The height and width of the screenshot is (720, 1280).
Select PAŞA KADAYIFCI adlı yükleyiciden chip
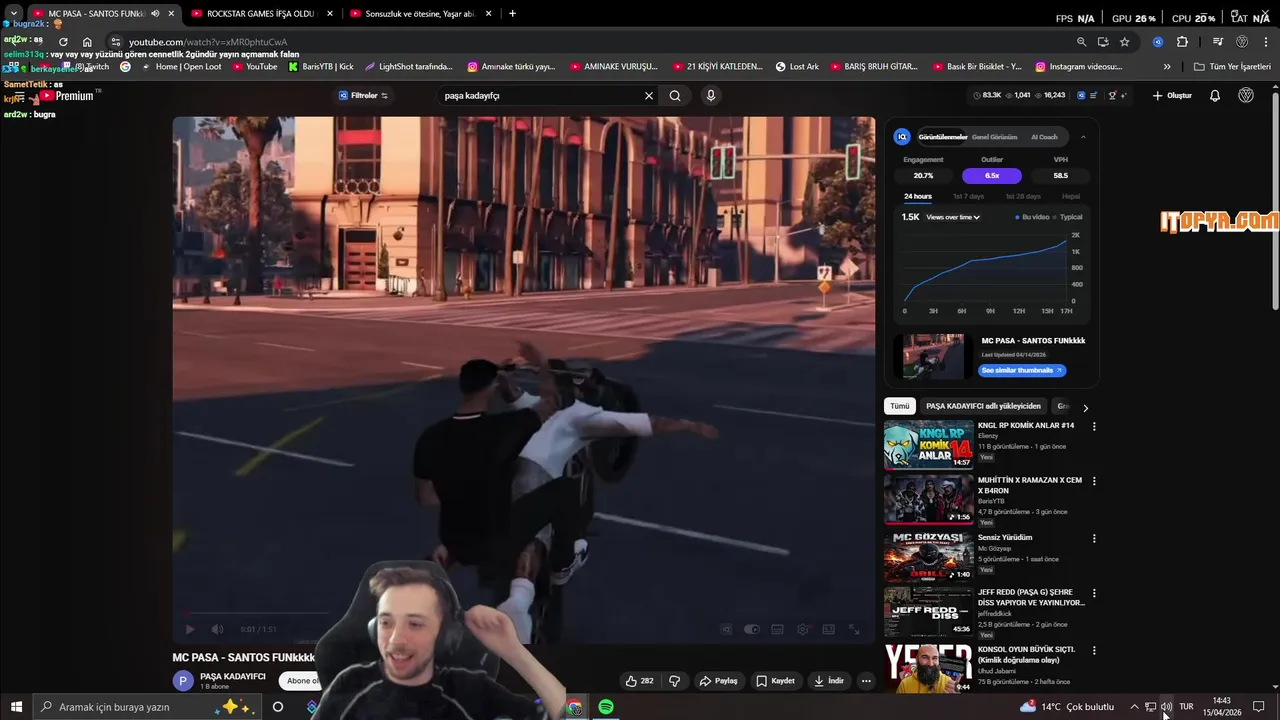[x=983, y=406]
